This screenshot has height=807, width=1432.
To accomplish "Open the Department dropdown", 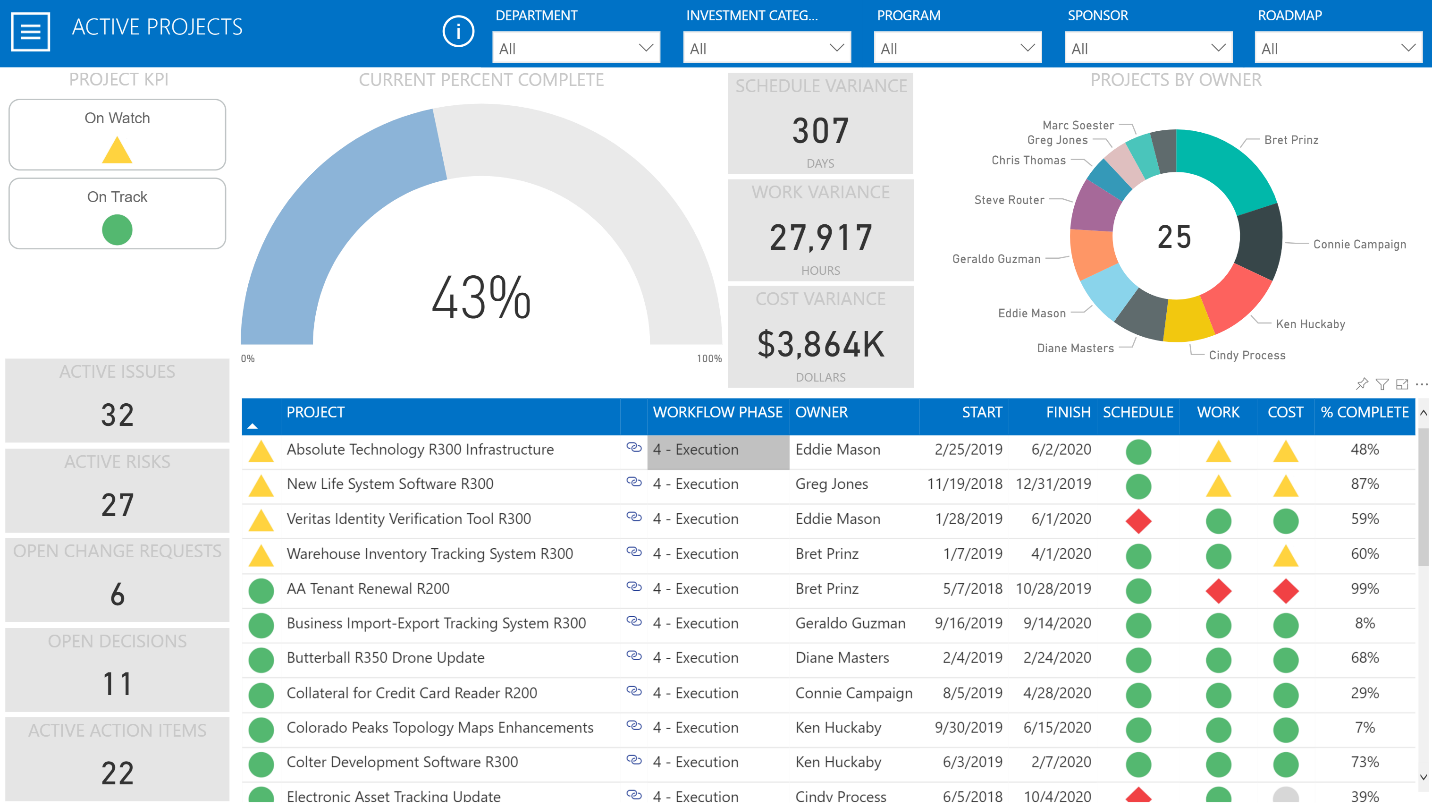I will [x=576, y=48].
